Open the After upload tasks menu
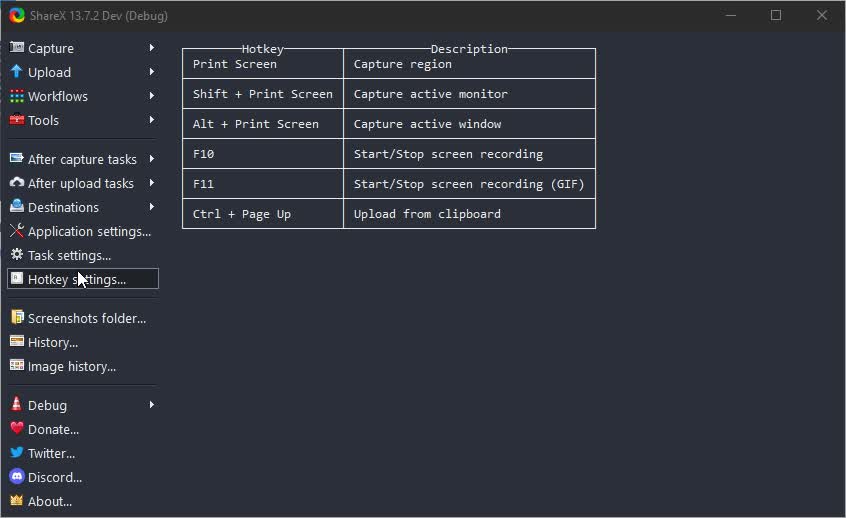 coord(80,183)
